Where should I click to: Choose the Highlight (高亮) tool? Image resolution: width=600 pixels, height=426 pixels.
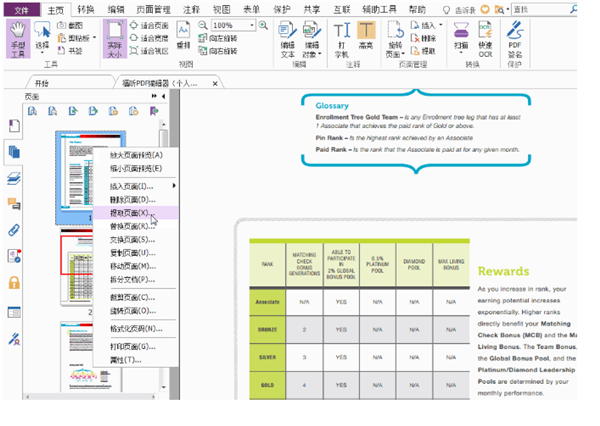click(x=366, y=36)
